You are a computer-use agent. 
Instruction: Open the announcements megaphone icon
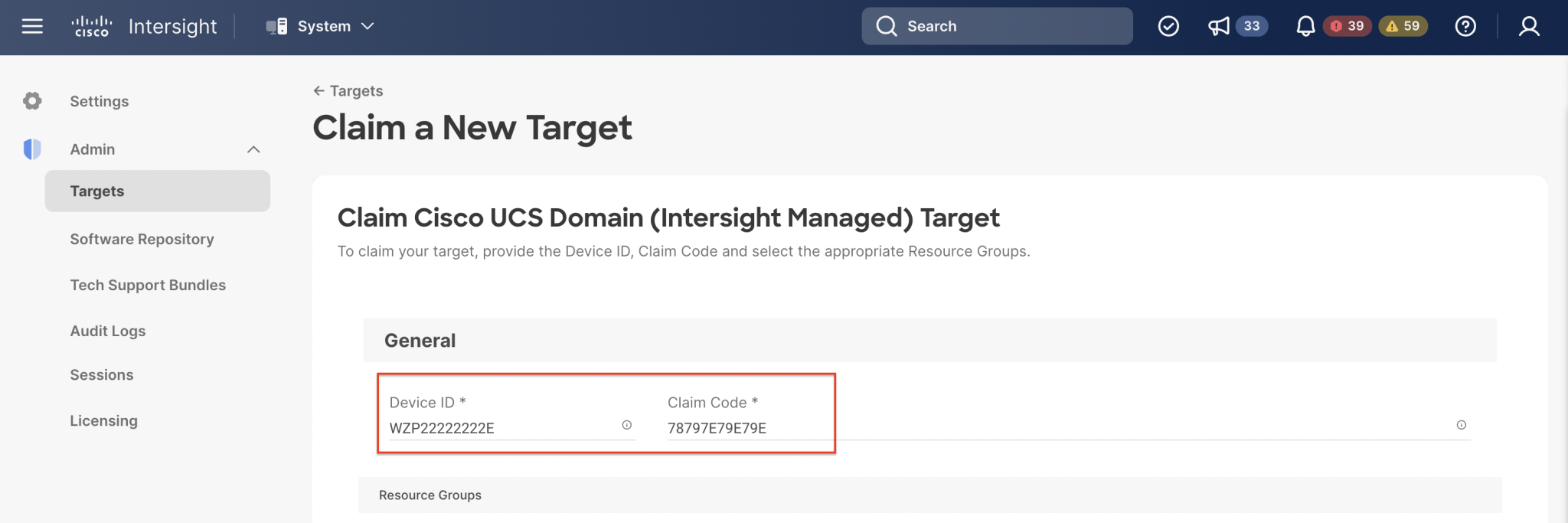pyautogui.click(x=1218, y=26)
